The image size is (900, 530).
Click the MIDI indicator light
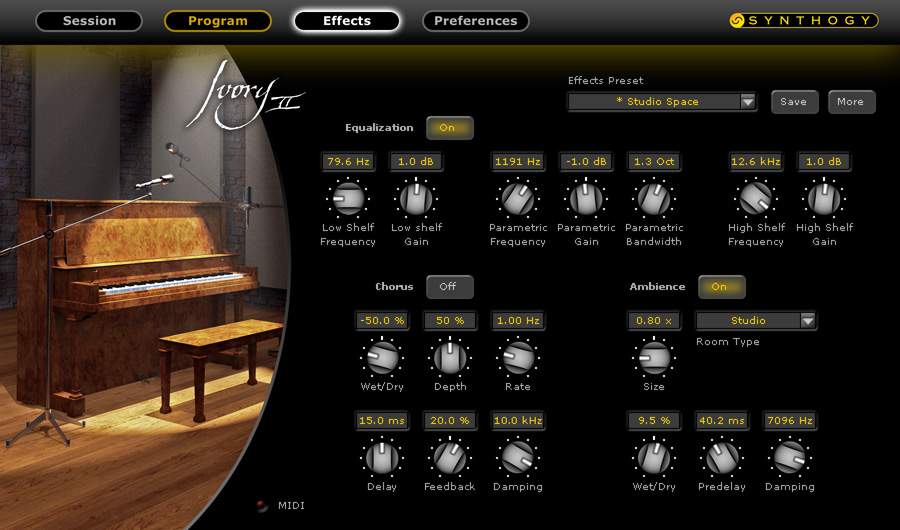click(263, 505)
